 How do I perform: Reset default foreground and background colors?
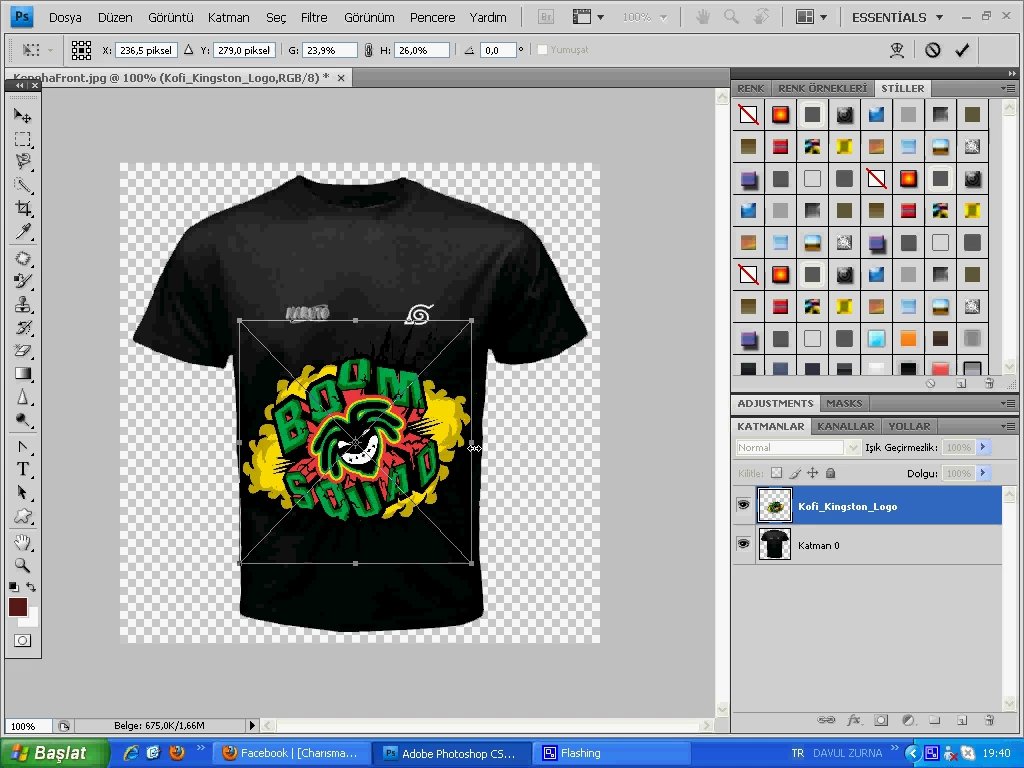[14, 587]
